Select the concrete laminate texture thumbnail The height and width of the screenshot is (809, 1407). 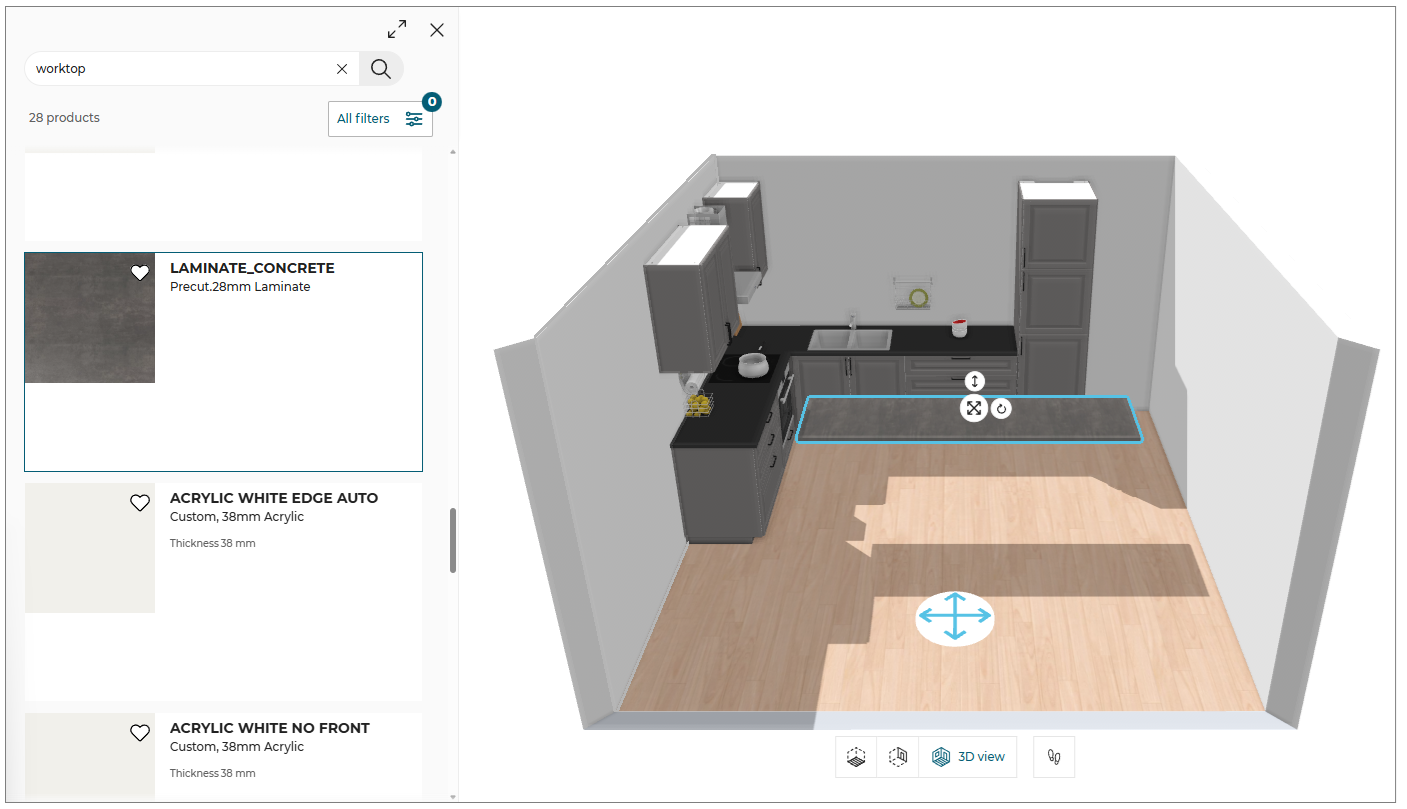90,318
